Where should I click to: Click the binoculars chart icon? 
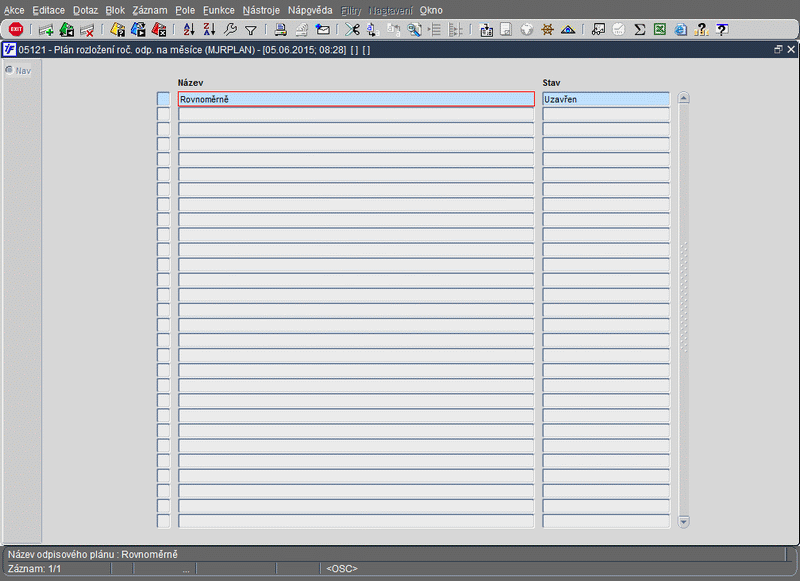598,30
